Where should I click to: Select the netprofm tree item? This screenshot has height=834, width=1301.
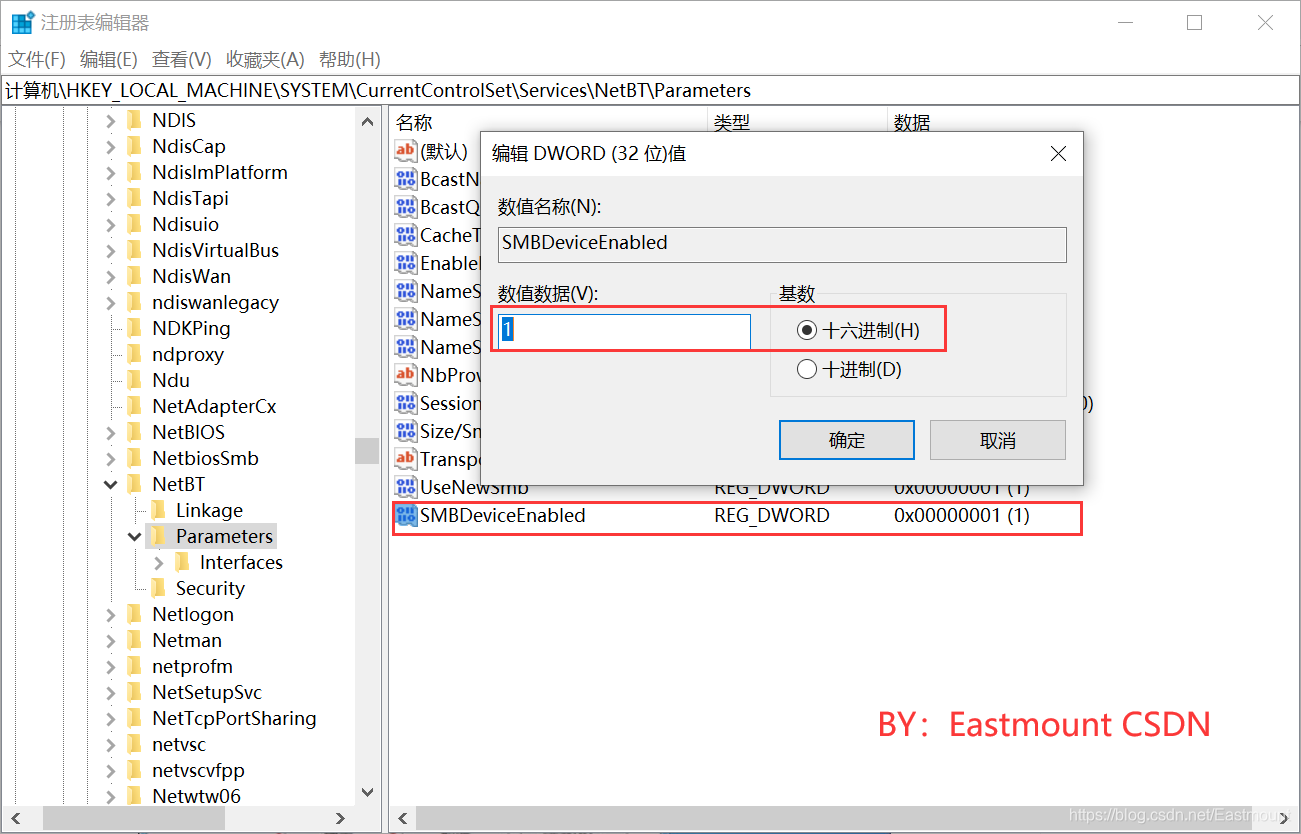coord(192,666)
